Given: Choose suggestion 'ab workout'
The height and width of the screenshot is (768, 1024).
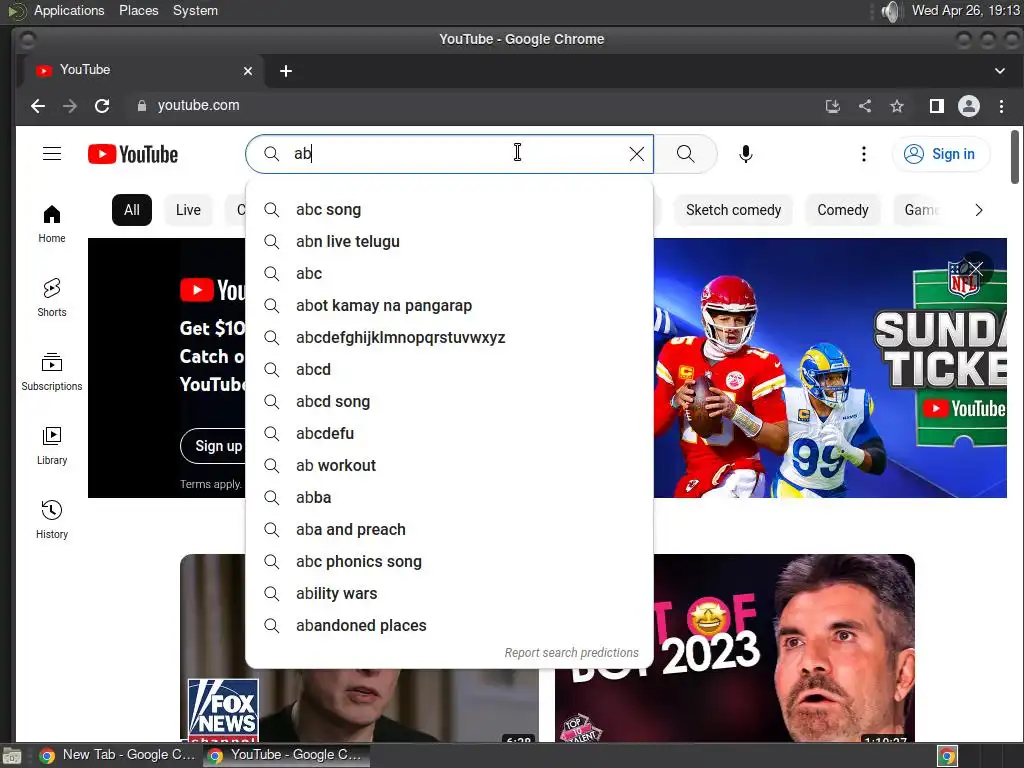Looking at the screenshot, I should [449, 466].
